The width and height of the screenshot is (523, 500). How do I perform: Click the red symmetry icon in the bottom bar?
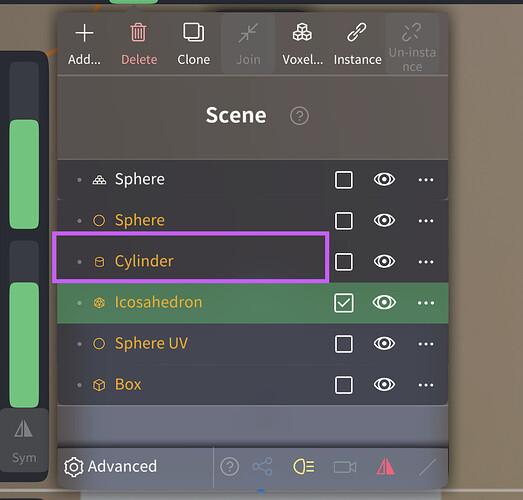[386, 466]
